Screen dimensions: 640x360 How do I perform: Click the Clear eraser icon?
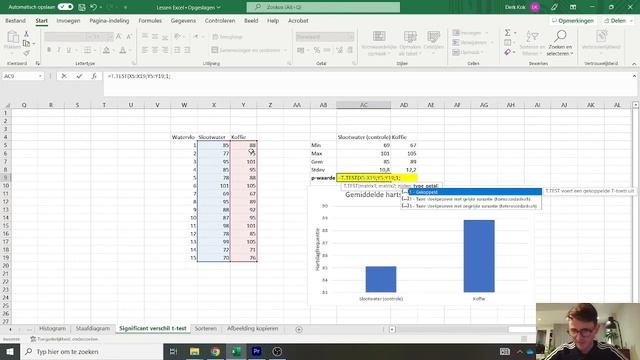click(507, 52)
